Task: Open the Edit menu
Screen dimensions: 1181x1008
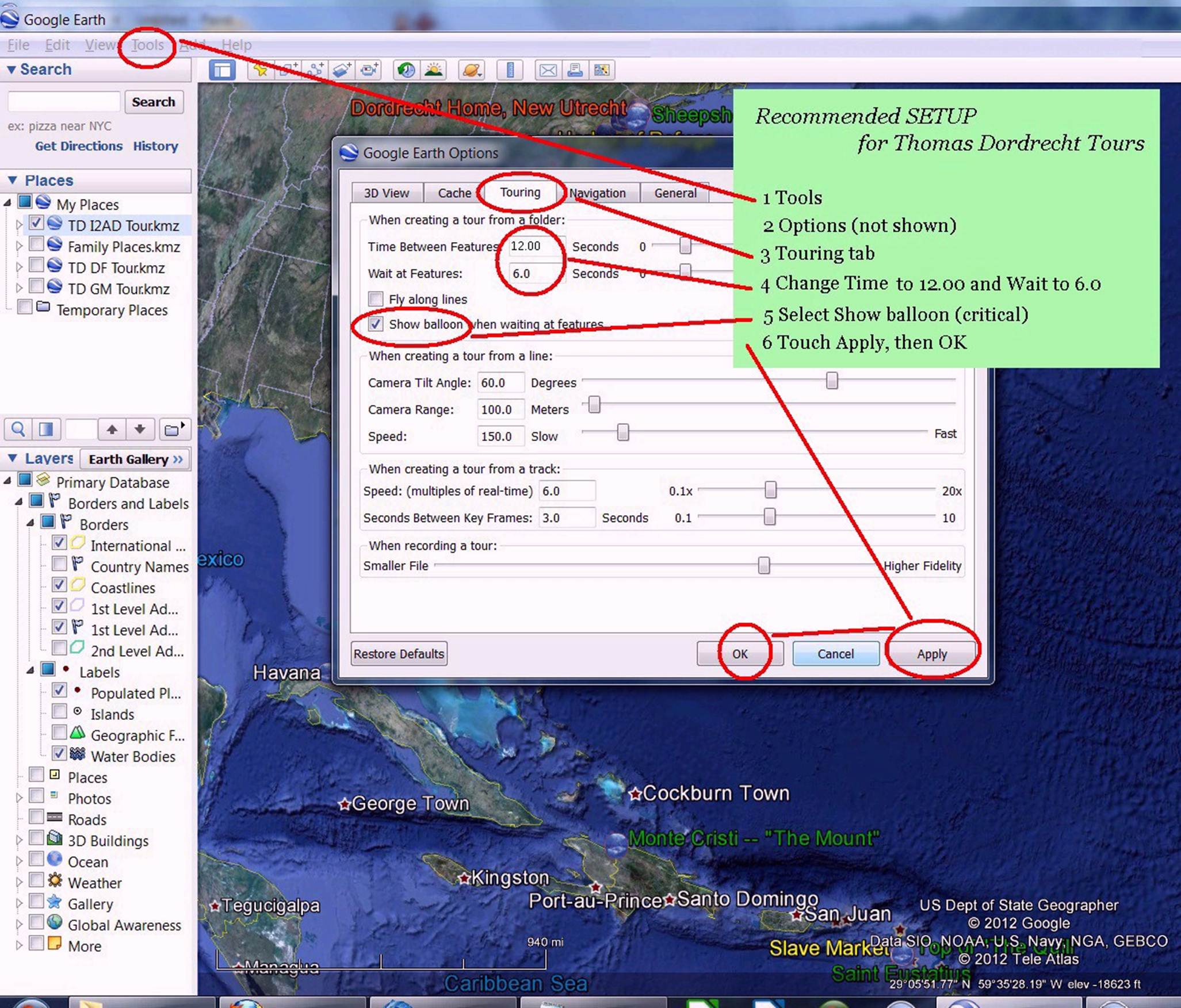Action: point(58,45)
